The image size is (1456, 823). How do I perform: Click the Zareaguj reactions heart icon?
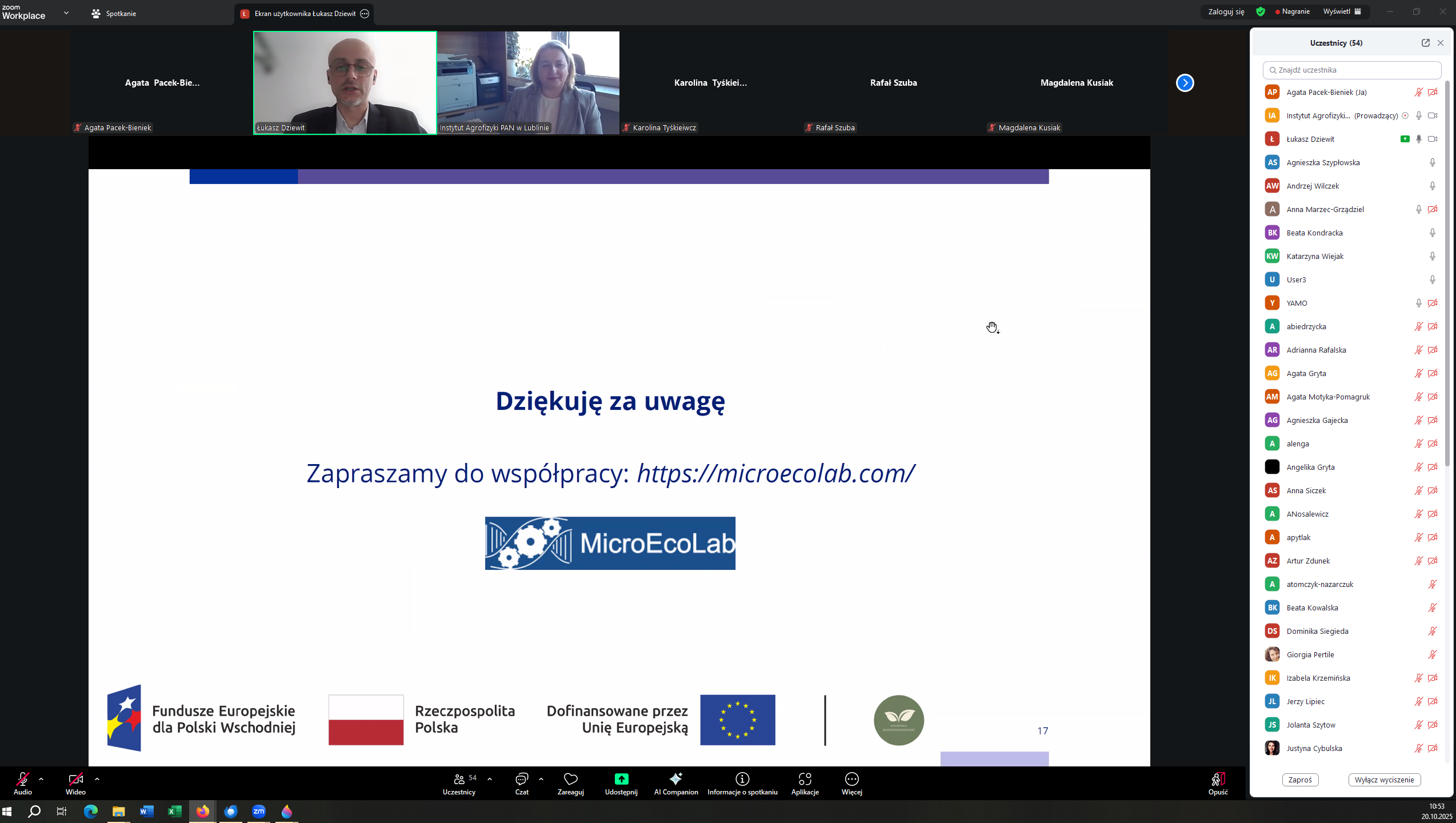click(x=570, y=779)
